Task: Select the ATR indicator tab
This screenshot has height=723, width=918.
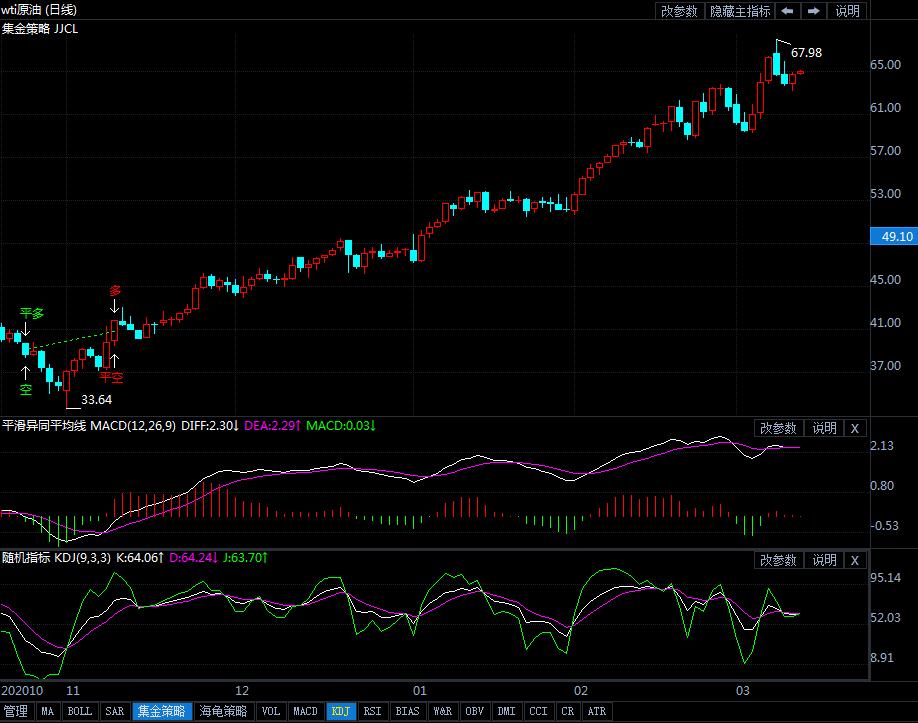Action: 597,712
